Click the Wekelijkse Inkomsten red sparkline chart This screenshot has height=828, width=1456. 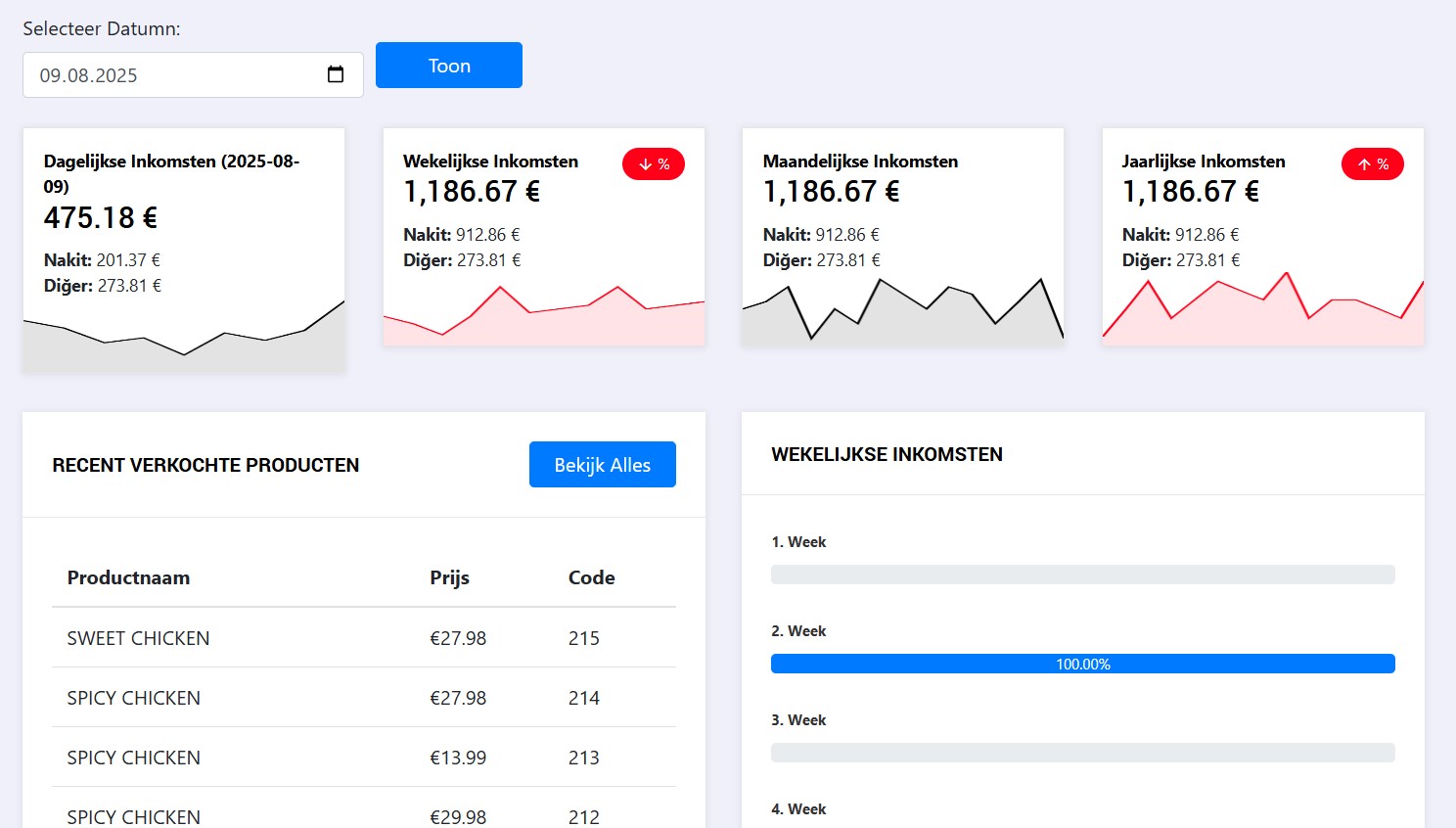click(x=543, y=318)
